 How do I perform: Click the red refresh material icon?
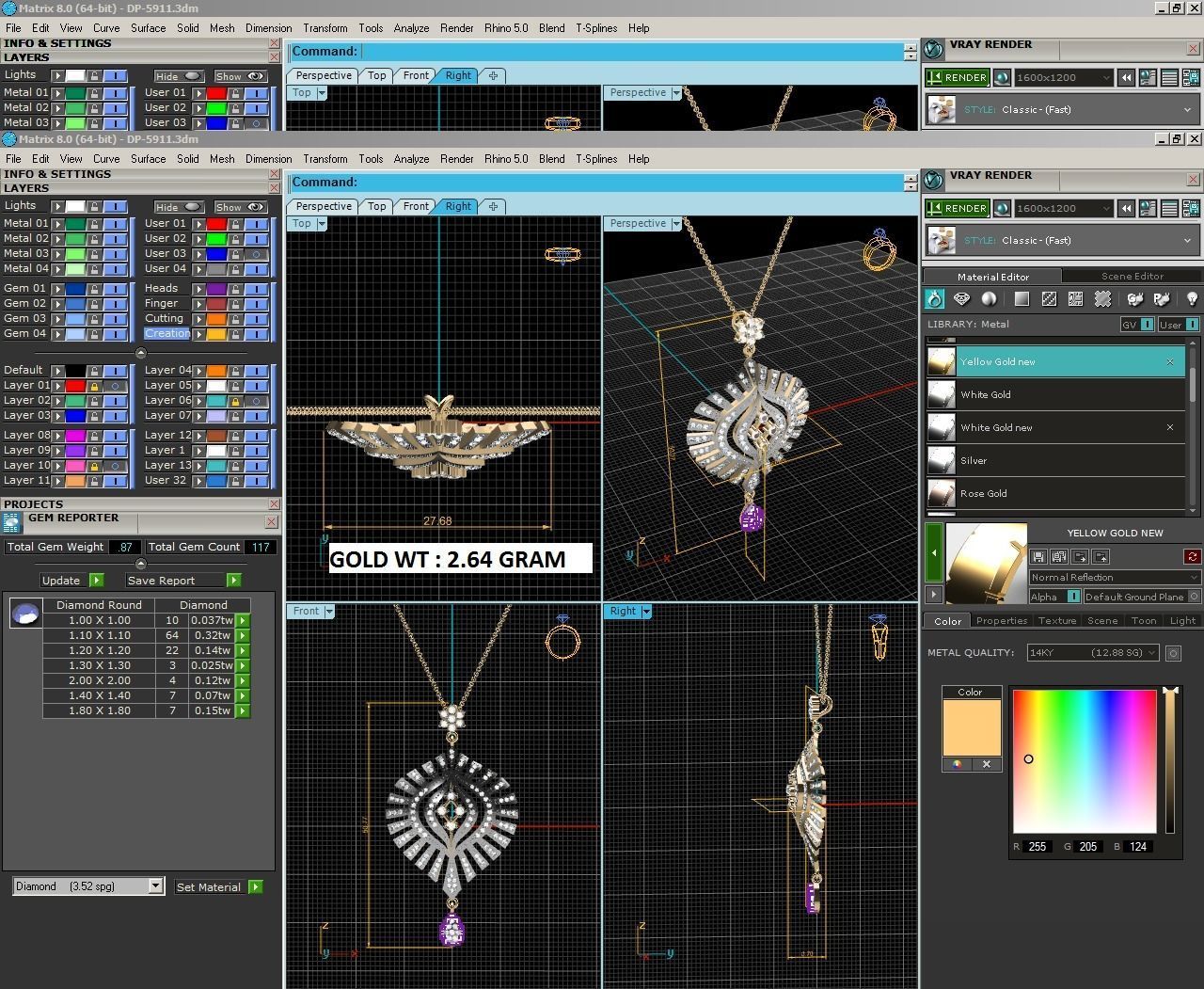point(1193,557)
